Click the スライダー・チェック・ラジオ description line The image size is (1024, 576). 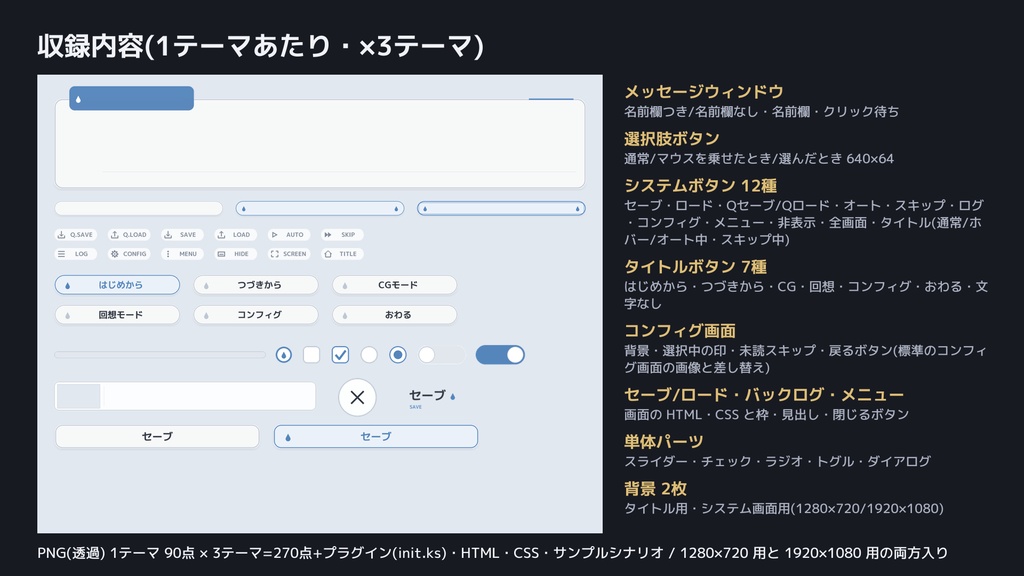[x=777, y=462]
